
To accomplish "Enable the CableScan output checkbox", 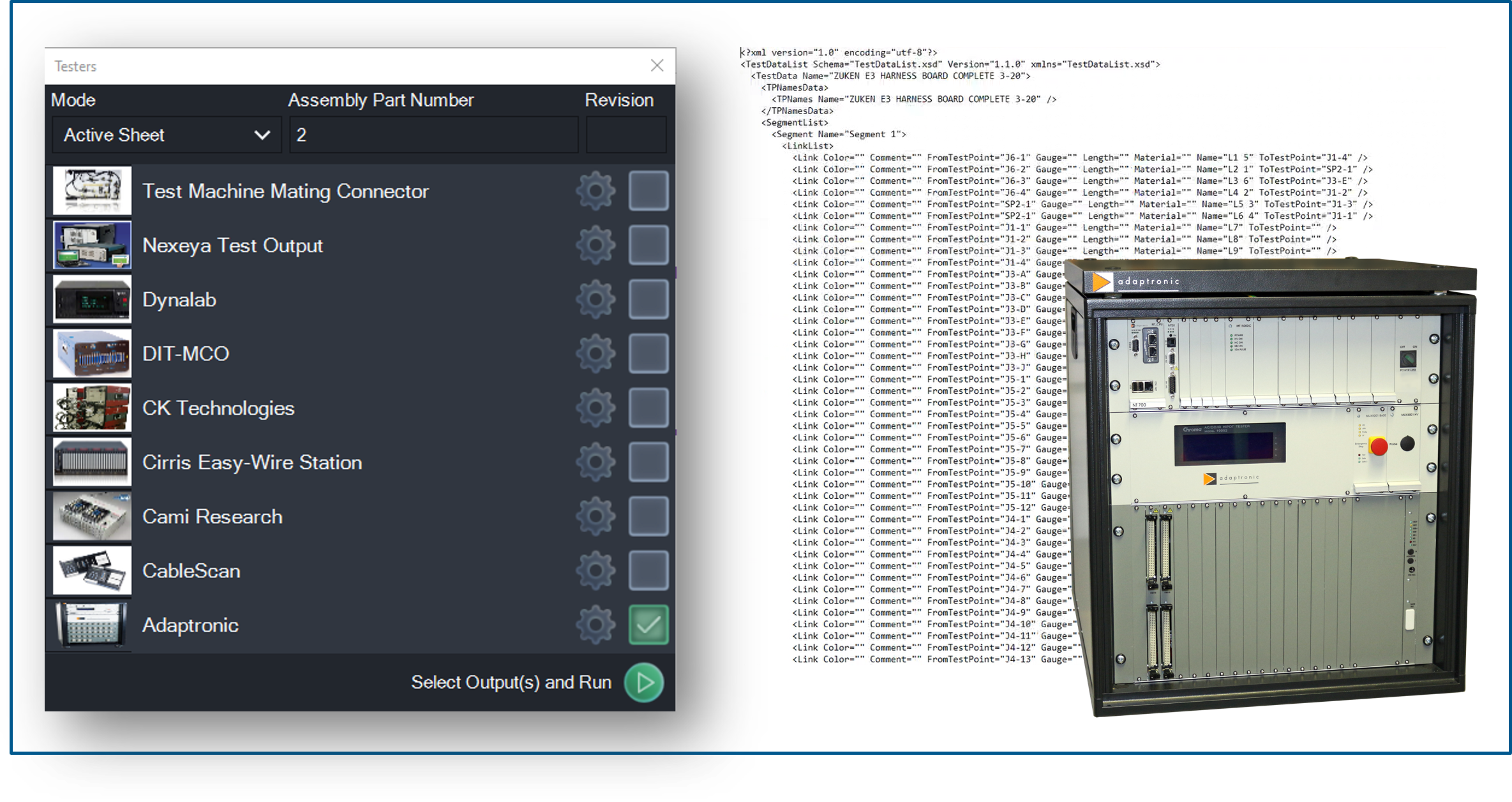I will 648,570.
